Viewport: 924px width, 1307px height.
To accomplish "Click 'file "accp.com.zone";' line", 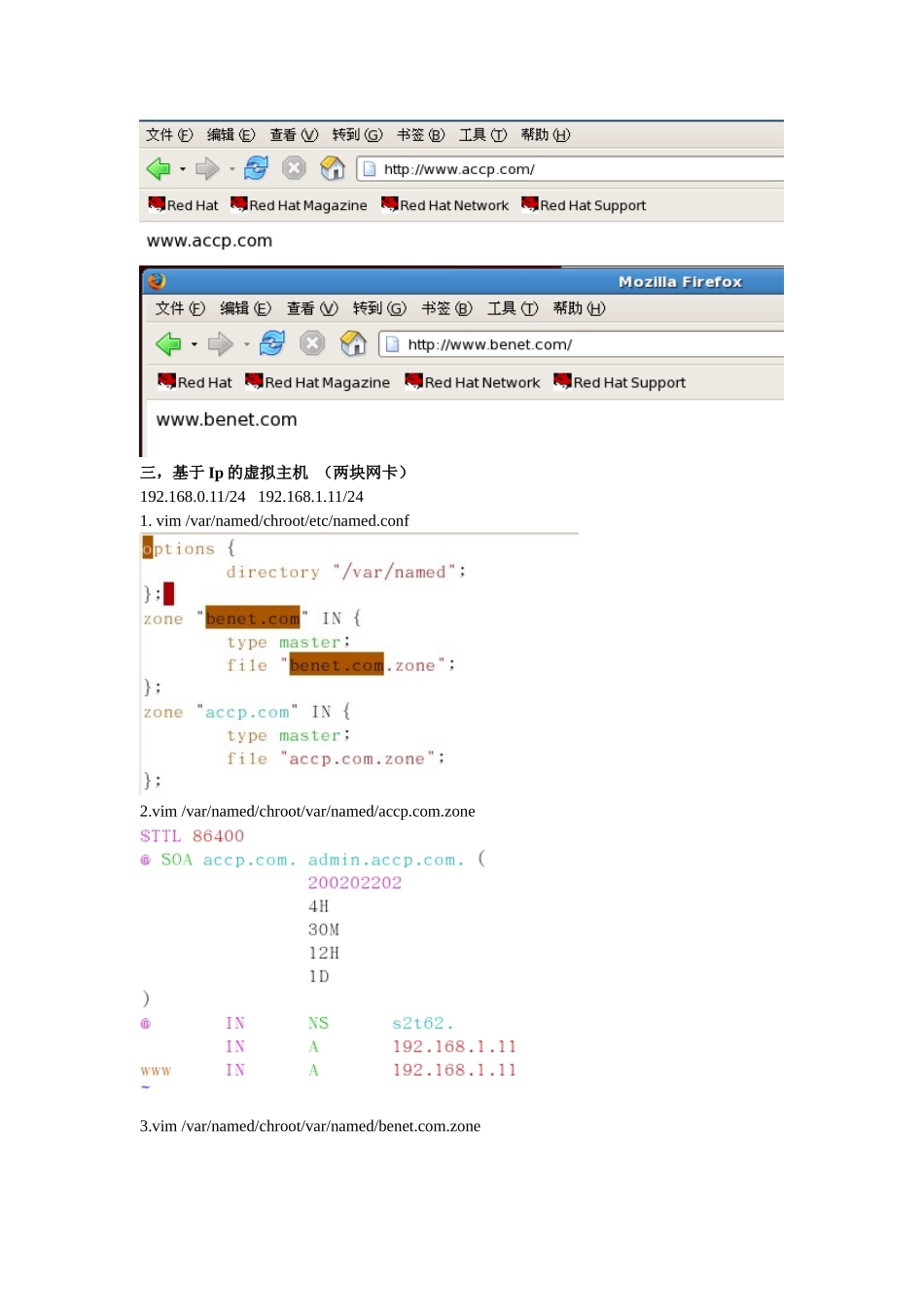I will [336, 759].
